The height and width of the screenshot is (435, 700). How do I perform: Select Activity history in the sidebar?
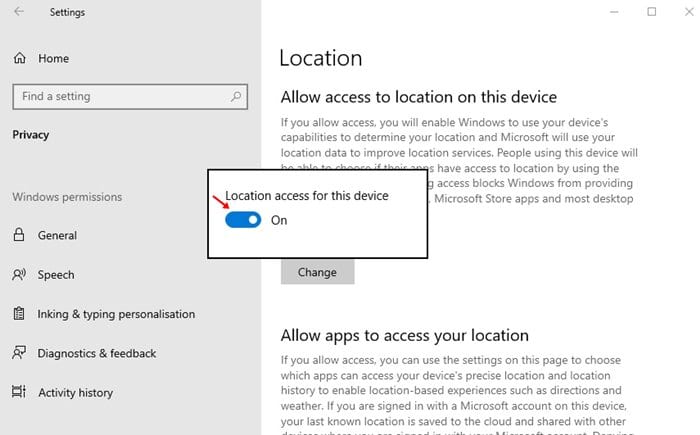[75, 392]
